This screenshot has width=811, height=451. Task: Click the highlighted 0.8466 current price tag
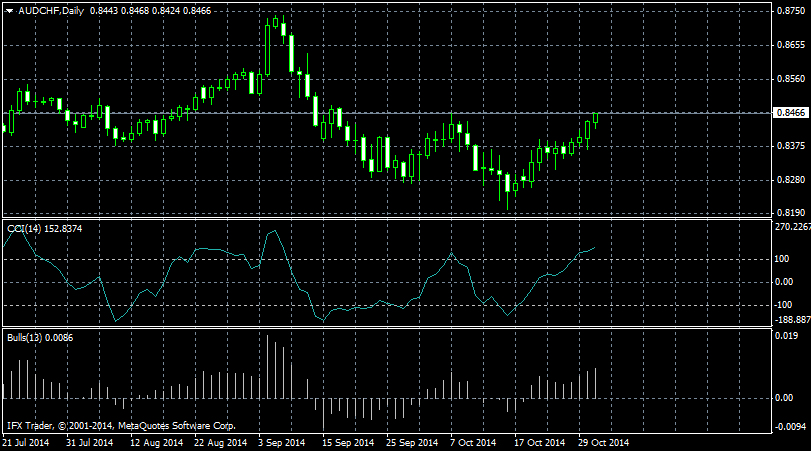coord(790,113)
